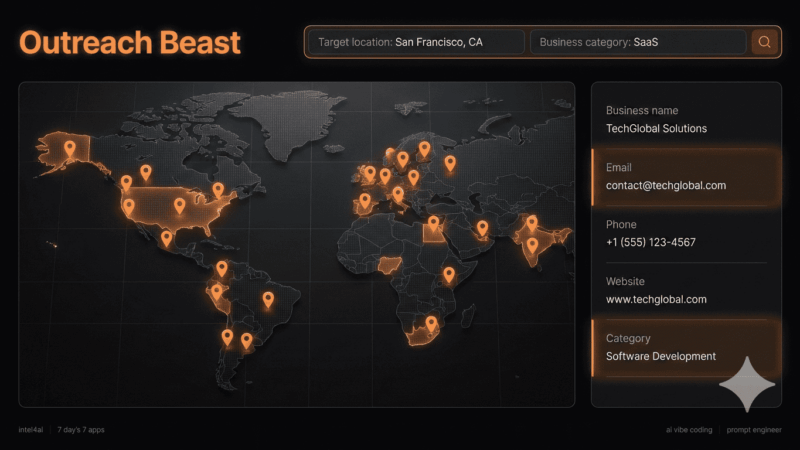Image resolution: width=800 pixels, height=450 pixels.
Task: Select the map pin on Finland
Action: [x=424, y=149]
